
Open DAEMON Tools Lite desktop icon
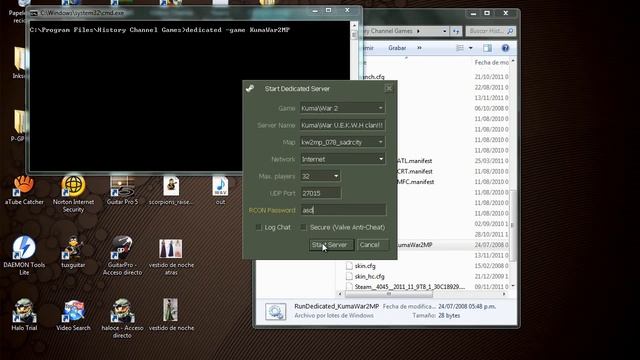point(24,247)
